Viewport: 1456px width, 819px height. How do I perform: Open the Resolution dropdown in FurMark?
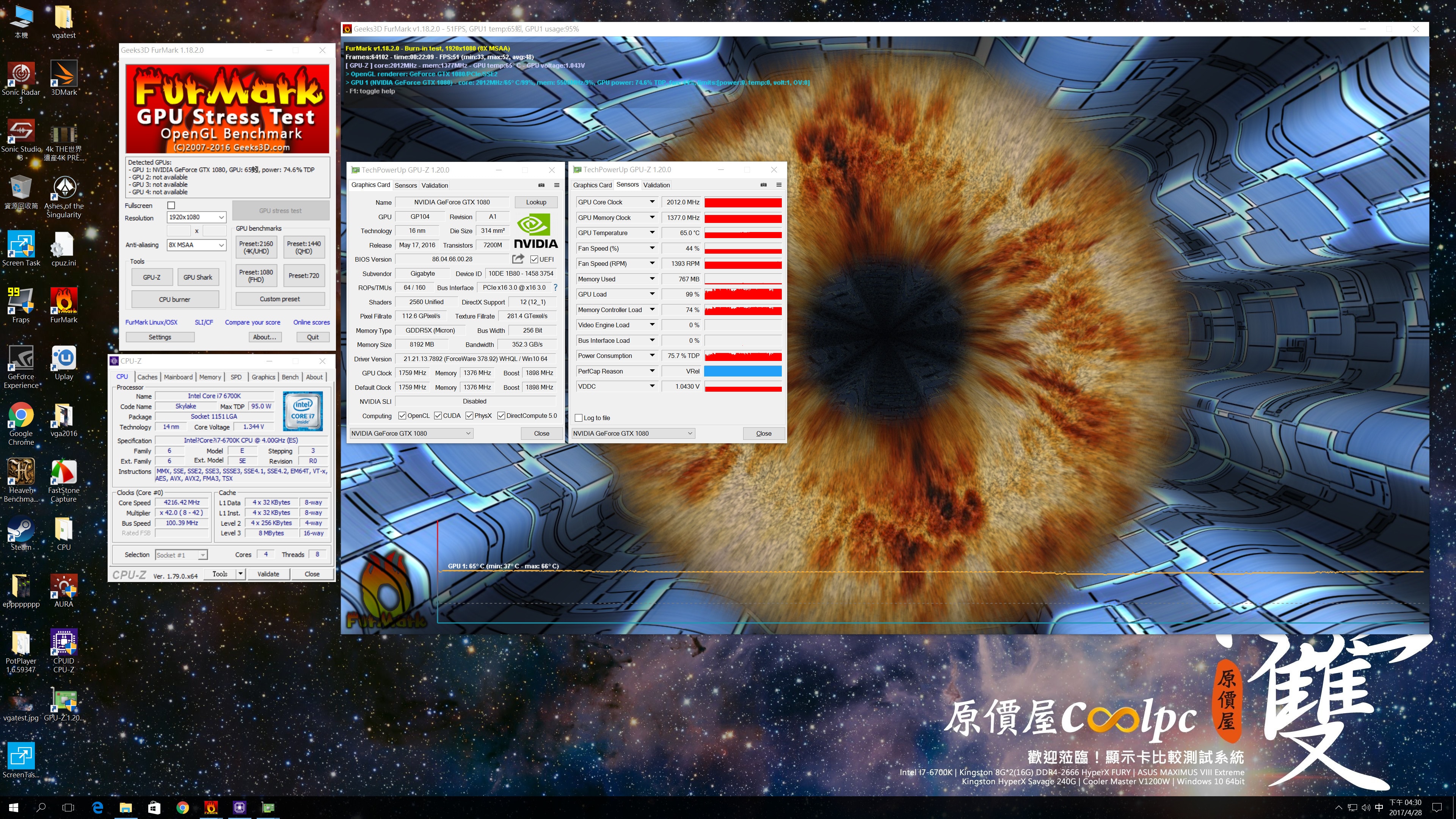coord(197,217)
